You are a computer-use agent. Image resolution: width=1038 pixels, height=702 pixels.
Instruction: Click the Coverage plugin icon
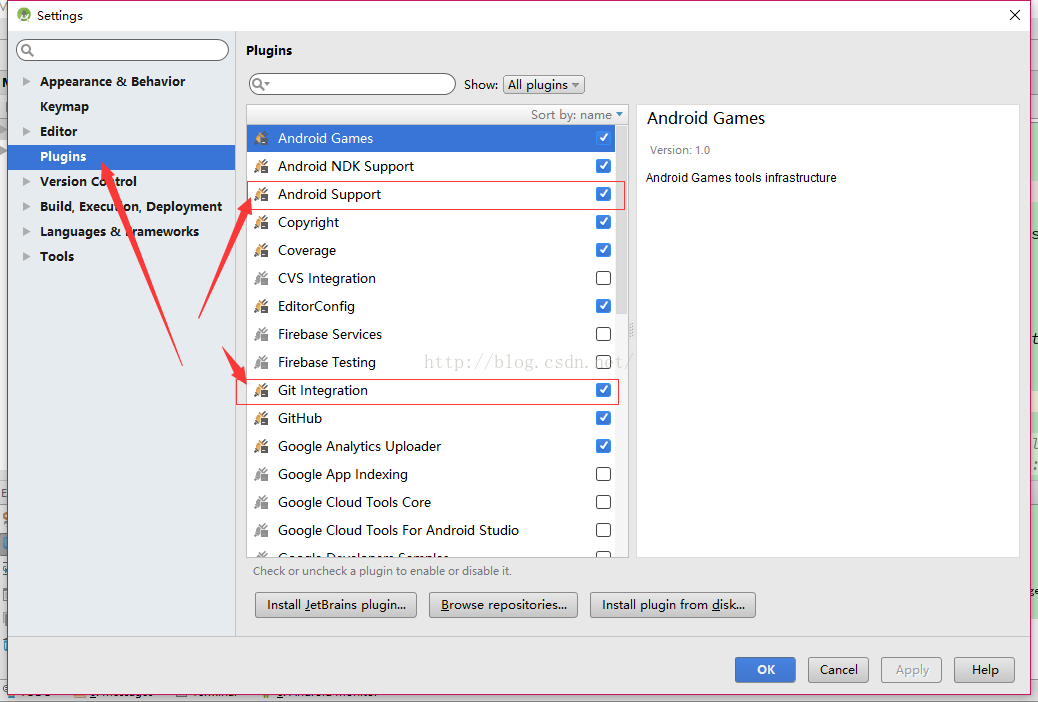261,250
